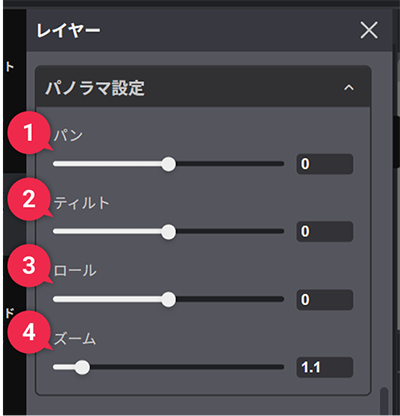
Task: Click the dark unfilled track of ズーム slider
Action: pyautogui.click(x=187, y=367)
